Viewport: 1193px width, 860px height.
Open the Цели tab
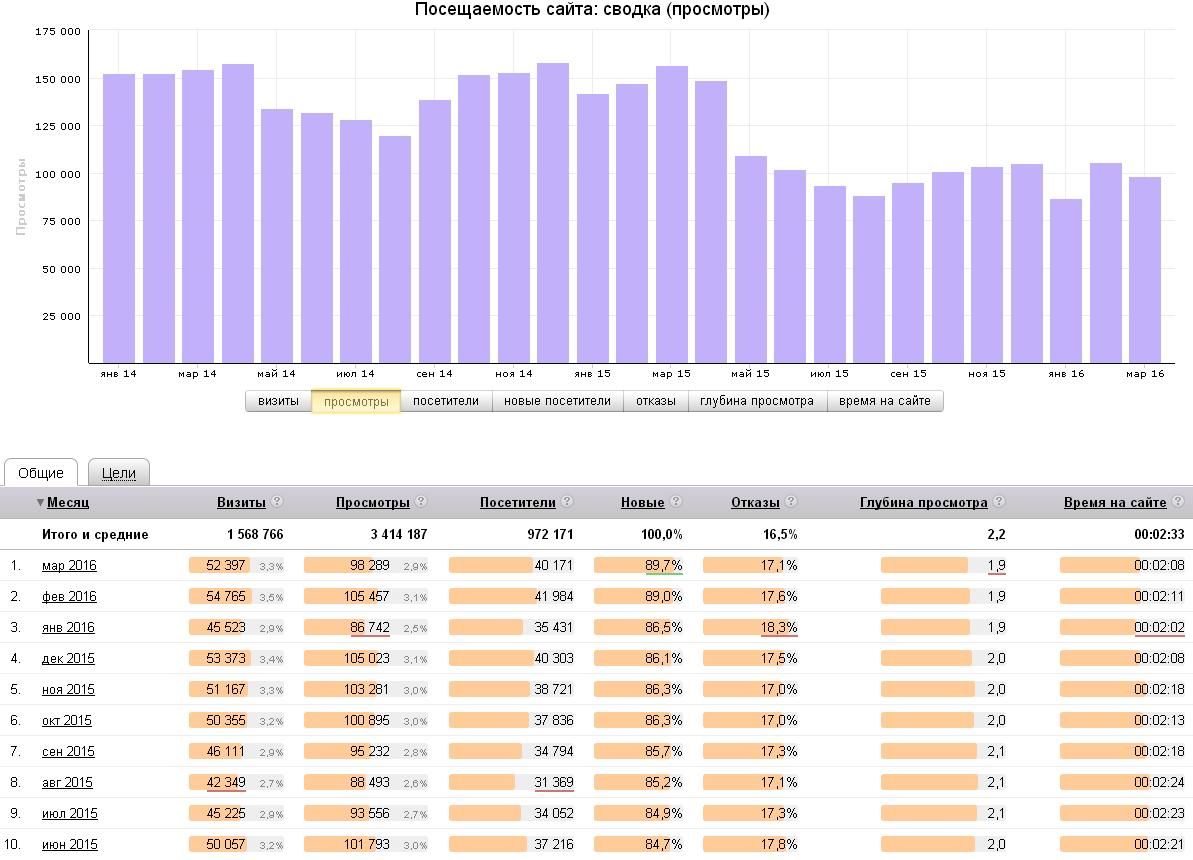pyautogui.click(x=119, y=473)
